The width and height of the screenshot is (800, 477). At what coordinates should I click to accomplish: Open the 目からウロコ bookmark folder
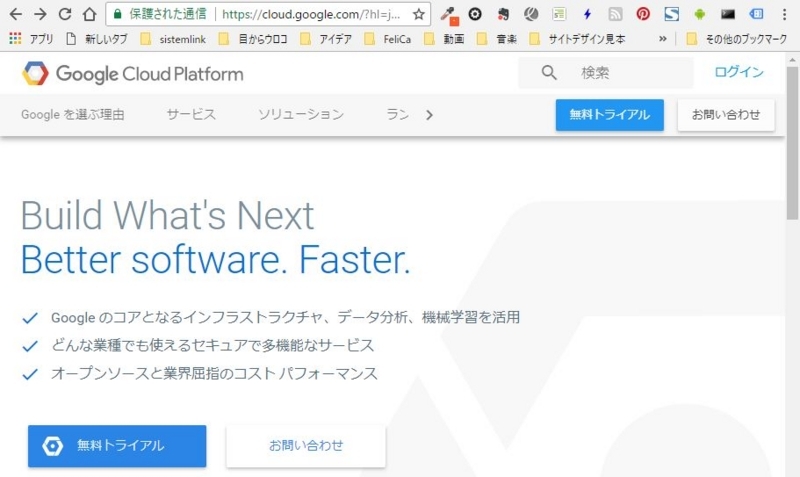tap(253, 39)
